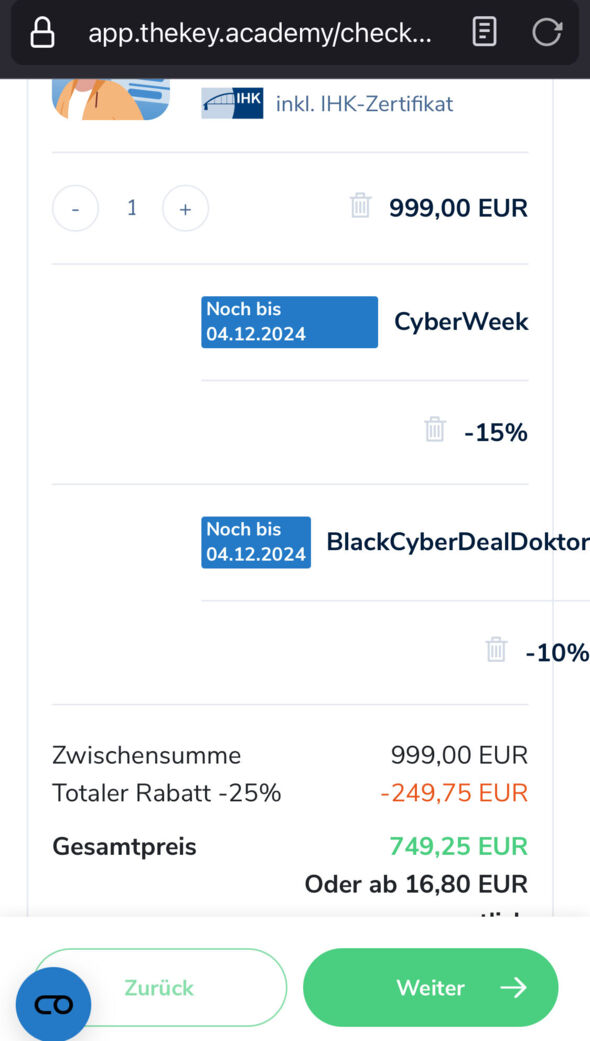Tap the BlackCyberDealDoktor coupon name
The height and width of the screenshot is (1041, 590).
tap(458, 542)
